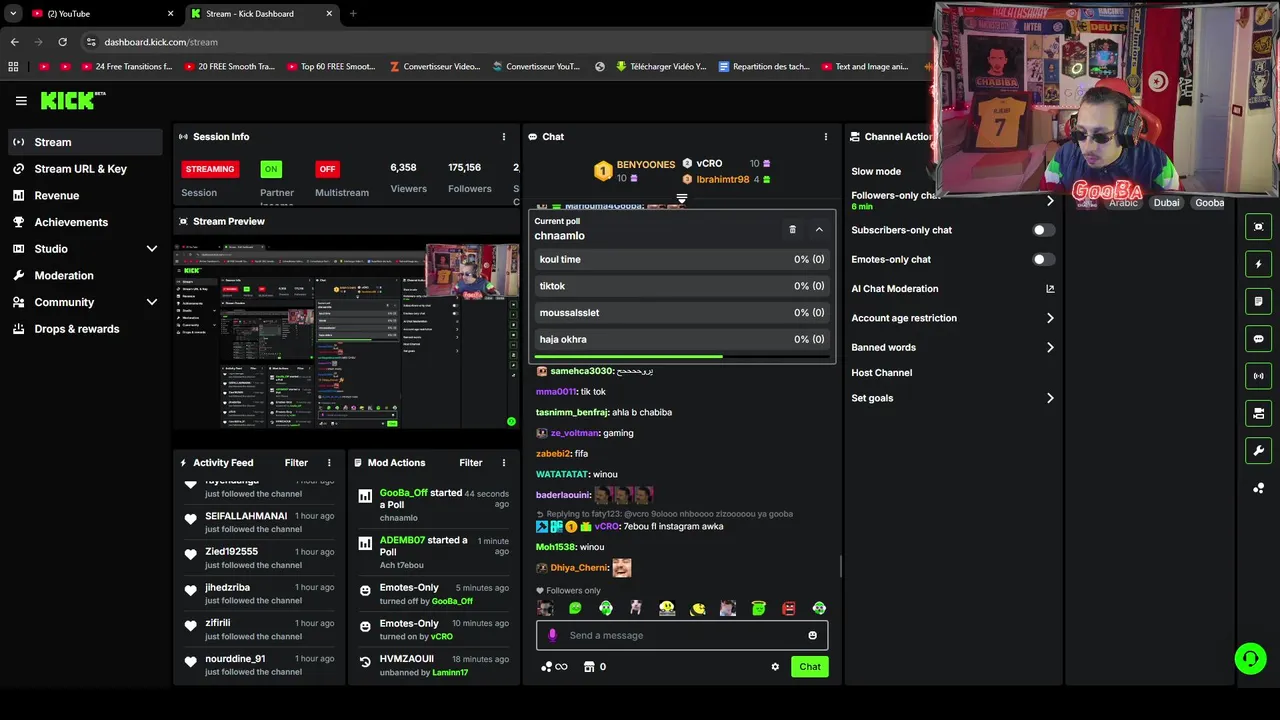Click the broadcast signal icon in right rail

1259,376
